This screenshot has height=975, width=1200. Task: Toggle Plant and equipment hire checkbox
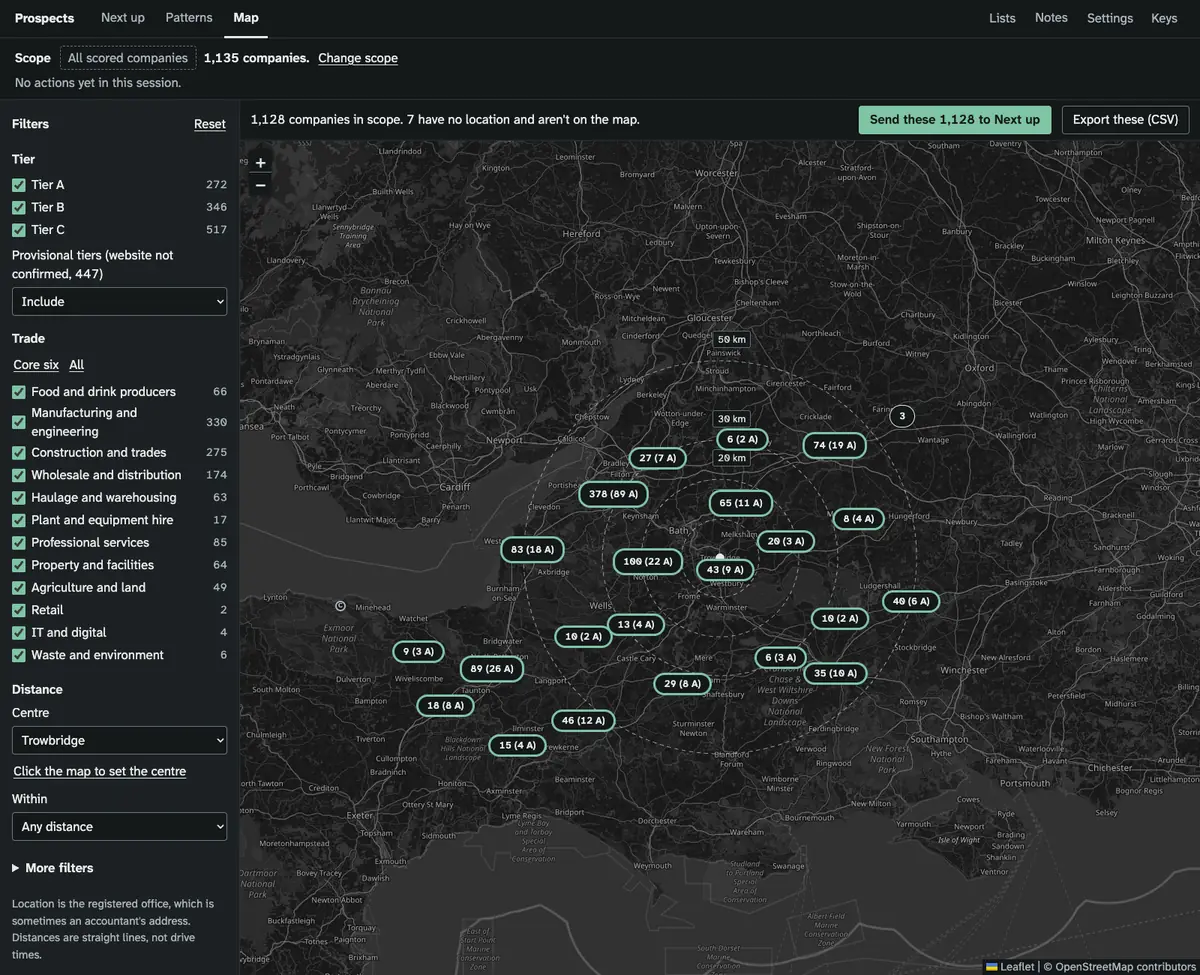point(19,520)
